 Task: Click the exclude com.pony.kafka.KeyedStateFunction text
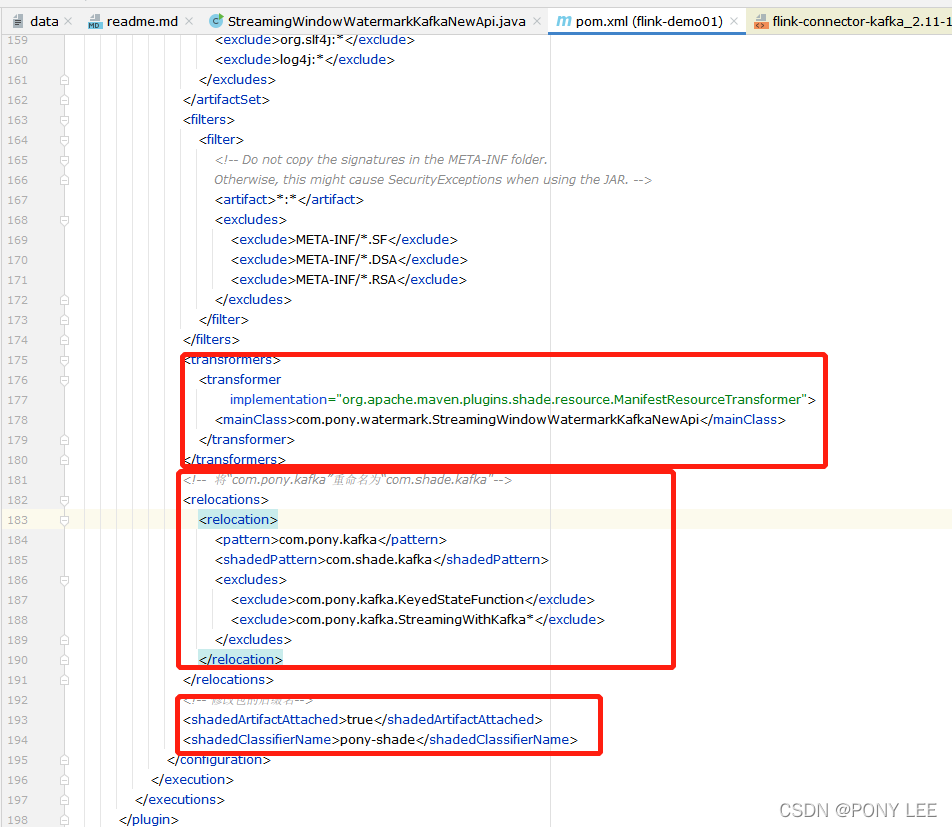click(410, 600)
